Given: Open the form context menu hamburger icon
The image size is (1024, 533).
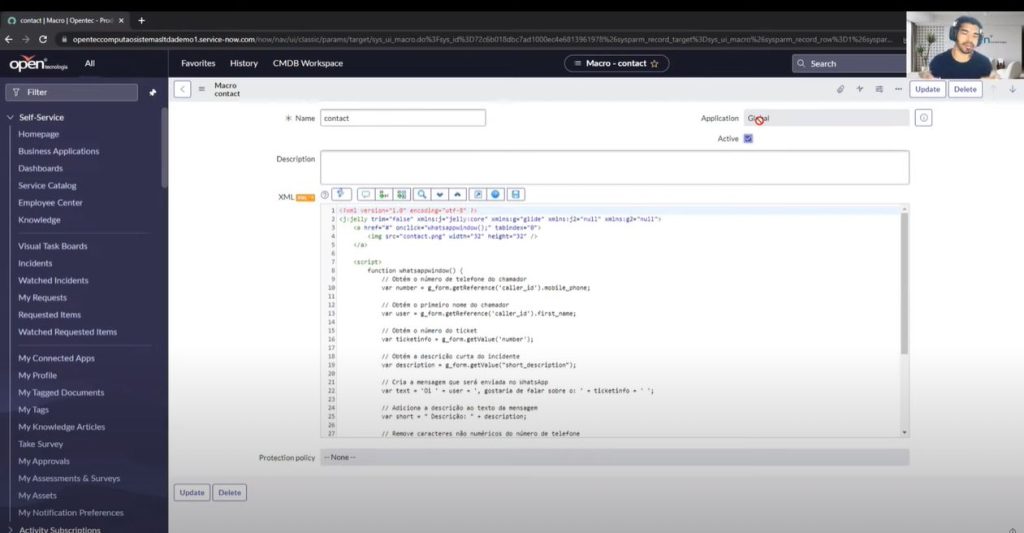Looking at the screenshot, I should coord(202,89).
